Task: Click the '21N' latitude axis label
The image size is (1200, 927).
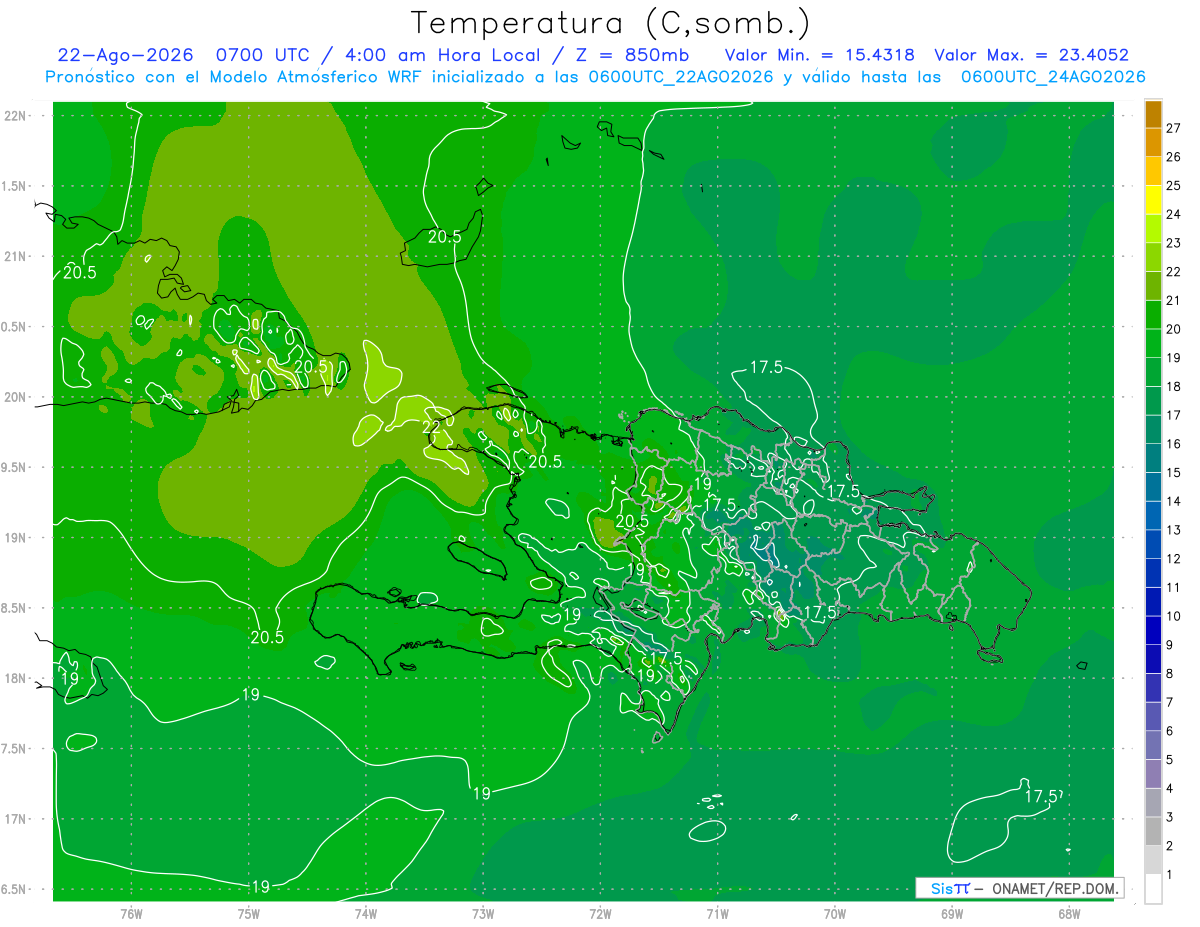Action: point(15,256)
